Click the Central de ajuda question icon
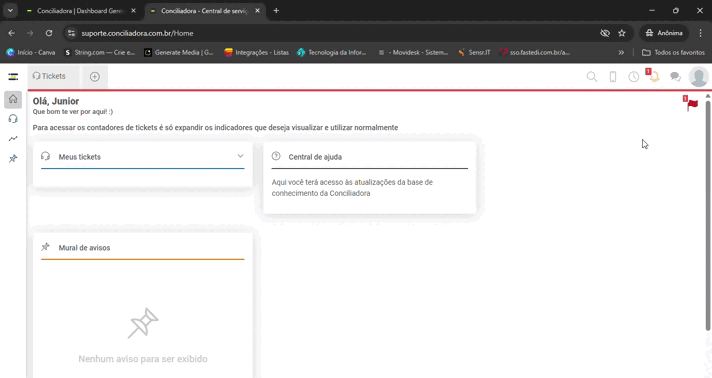Screen dimensions: 712x378 point(276,156)
